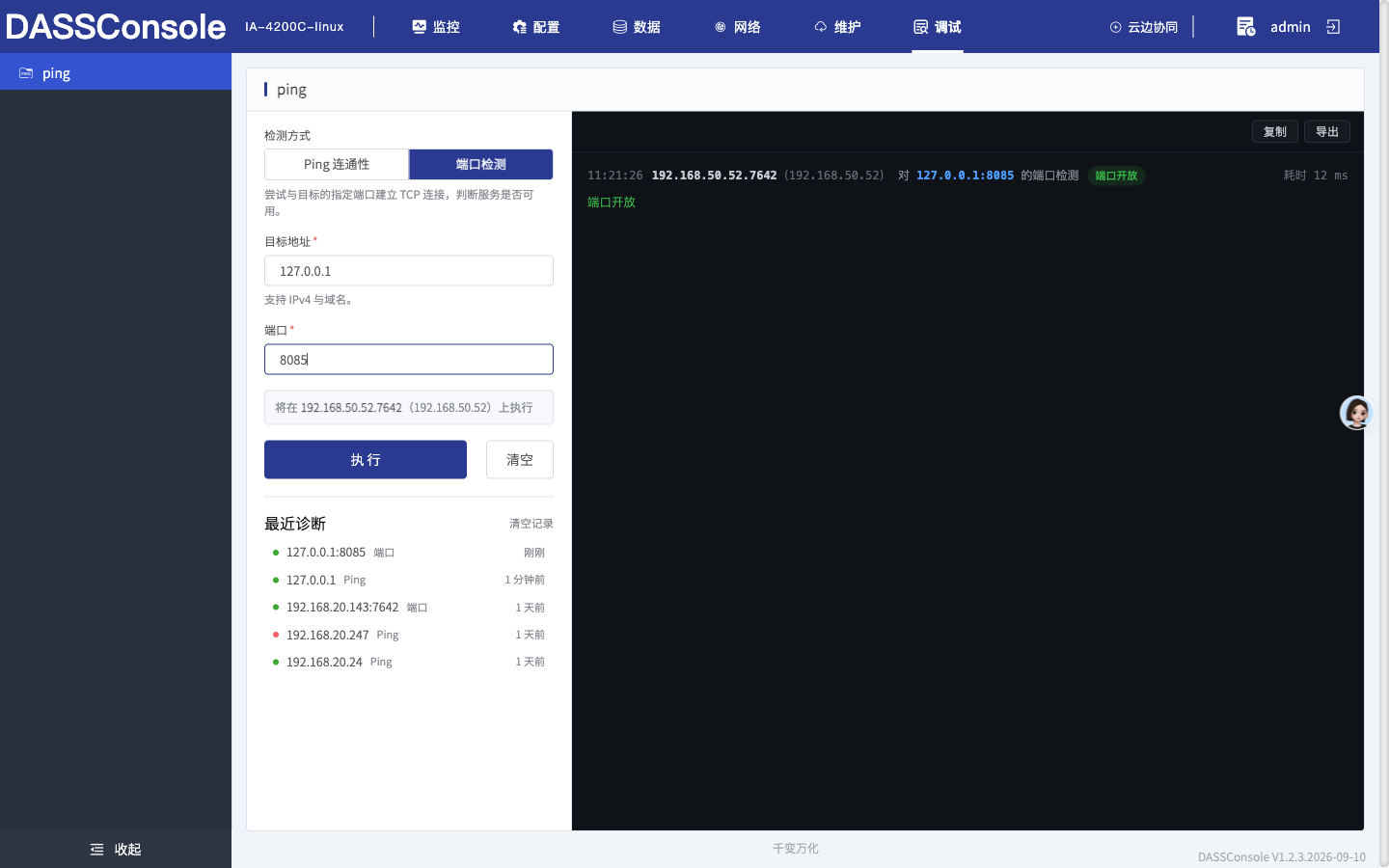Focus the 目标地址 target address field

(409, 271)
